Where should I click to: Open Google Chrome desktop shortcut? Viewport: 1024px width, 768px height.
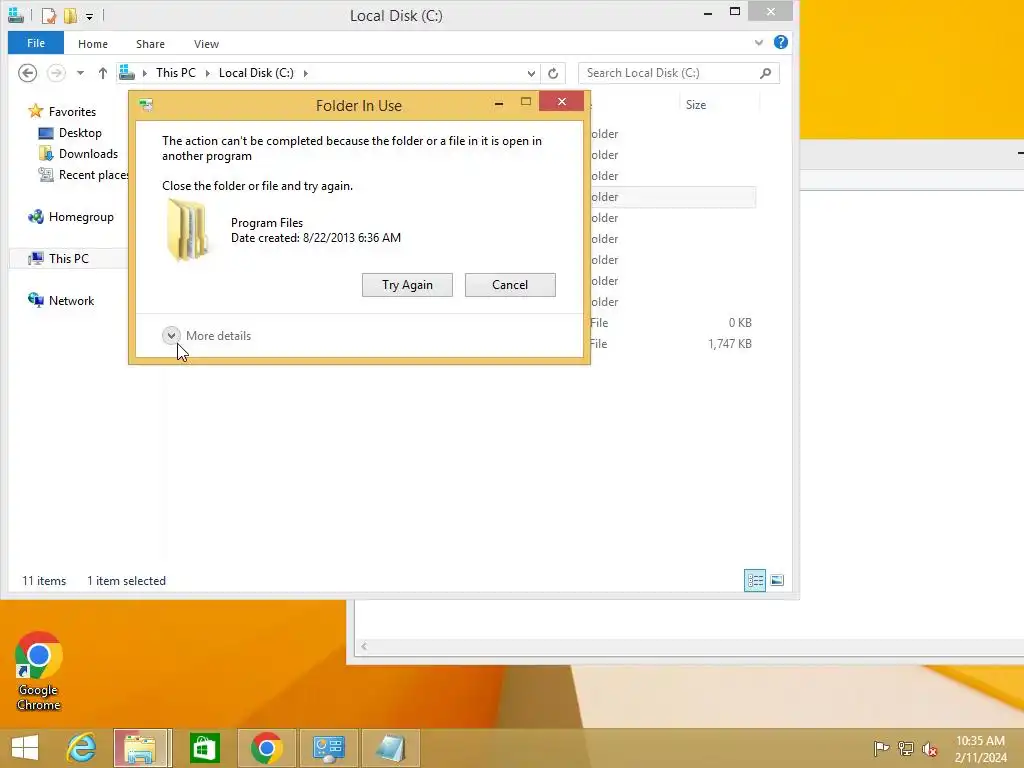39,671
